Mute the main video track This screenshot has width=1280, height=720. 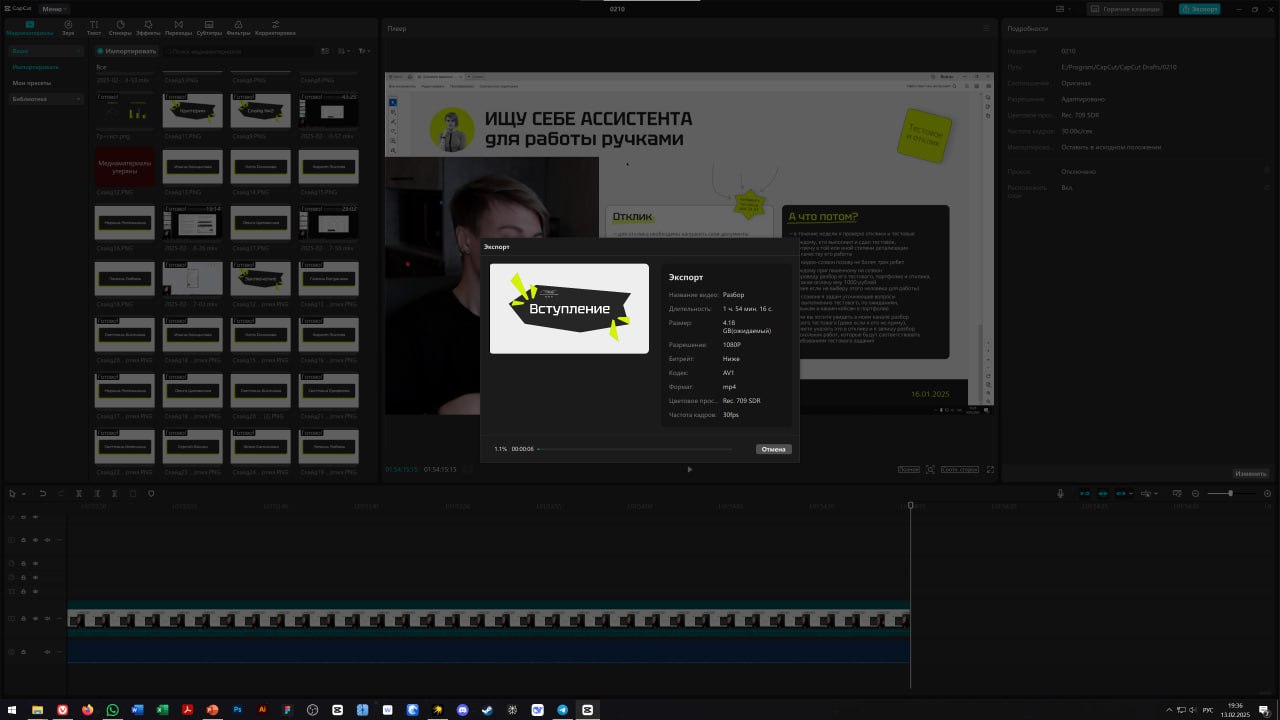click(x=47, y=619)
